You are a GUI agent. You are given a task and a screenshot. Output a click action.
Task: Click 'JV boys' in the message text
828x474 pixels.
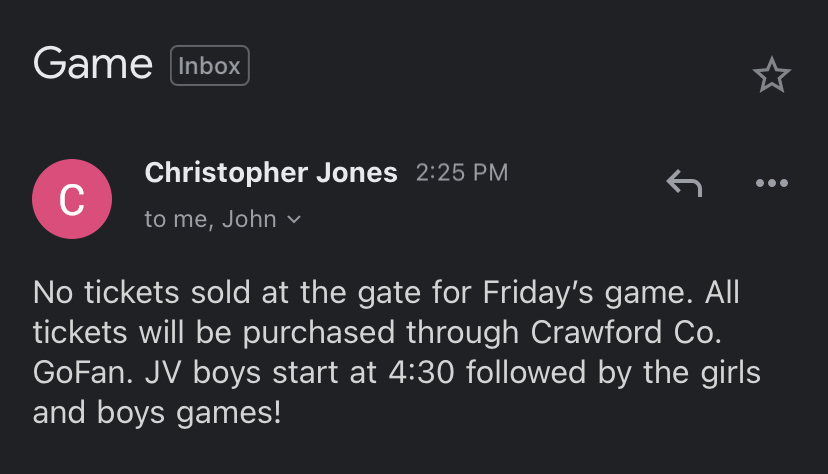click(x=203, y=373)
